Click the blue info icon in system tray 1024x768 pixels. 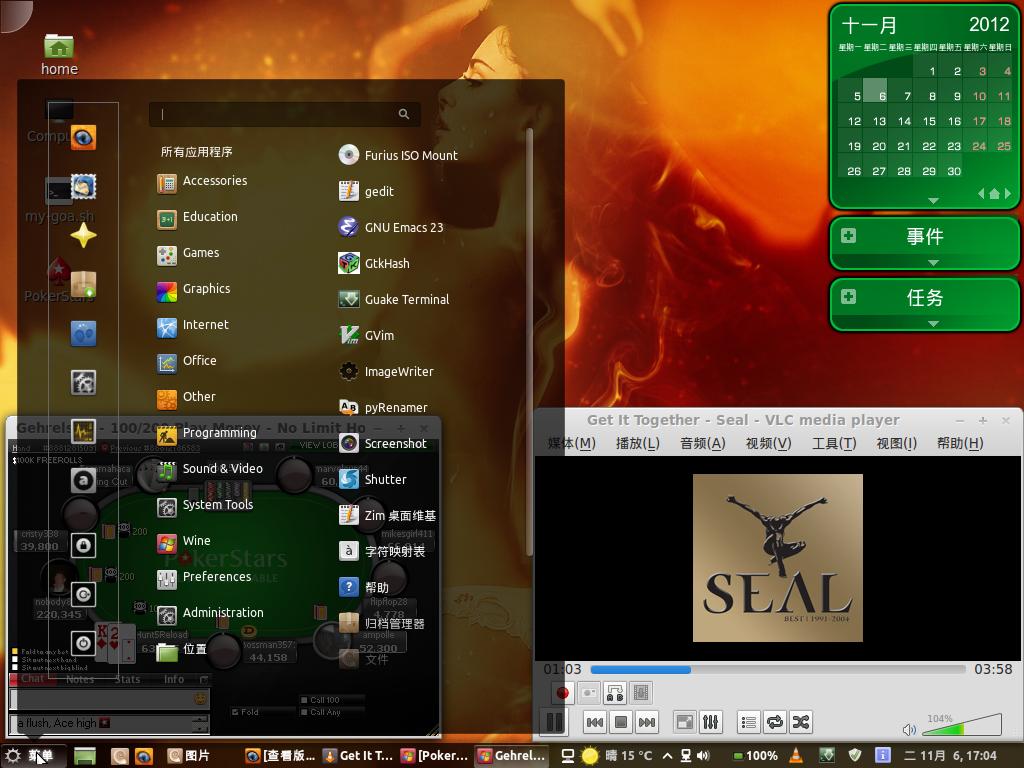[882, 756]
